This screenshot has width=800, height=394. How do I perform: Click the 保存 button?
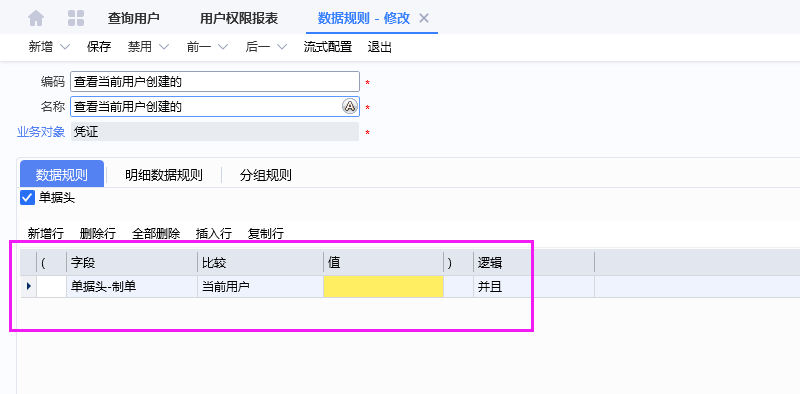click(x=99, y=47)
